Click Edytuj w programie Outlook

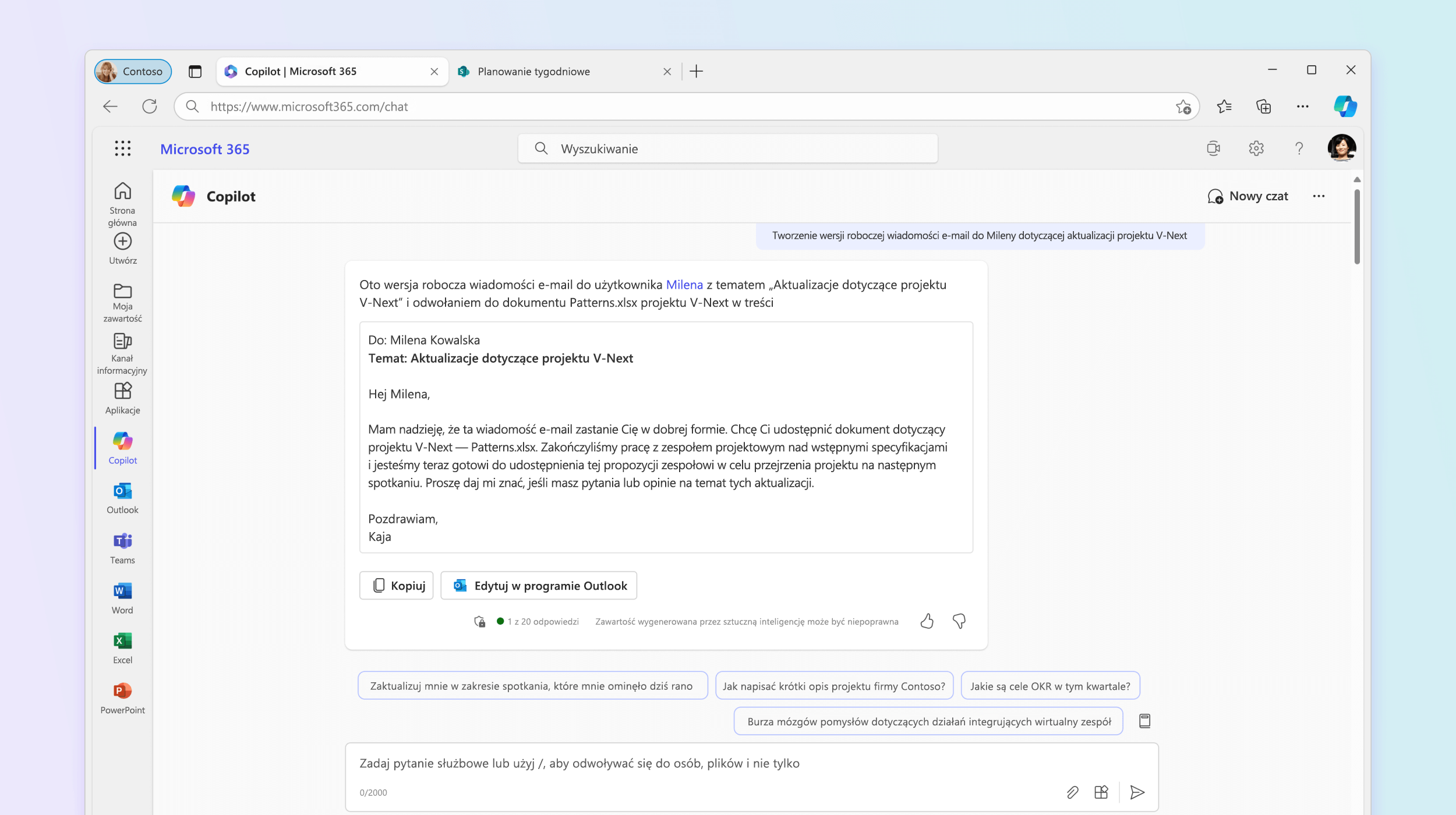(x=539, y=586)
